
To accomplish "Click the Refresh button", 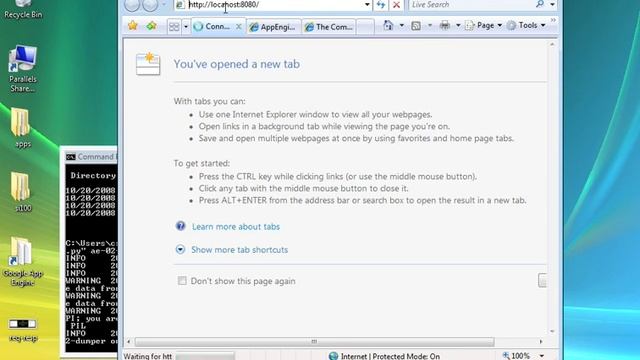I will 381,4.
